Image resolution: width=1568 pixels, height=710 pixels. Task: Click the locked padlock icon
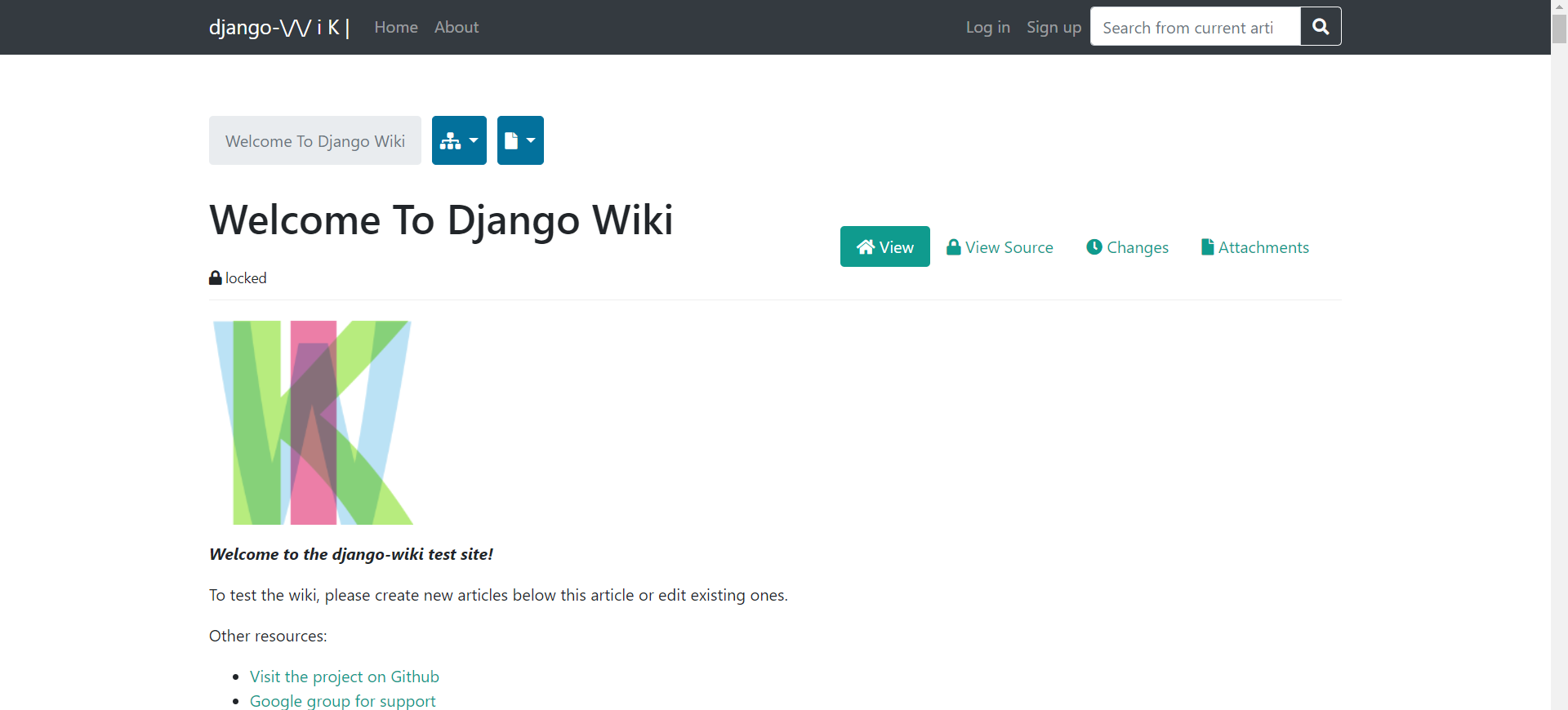click(x=216, y=277)
